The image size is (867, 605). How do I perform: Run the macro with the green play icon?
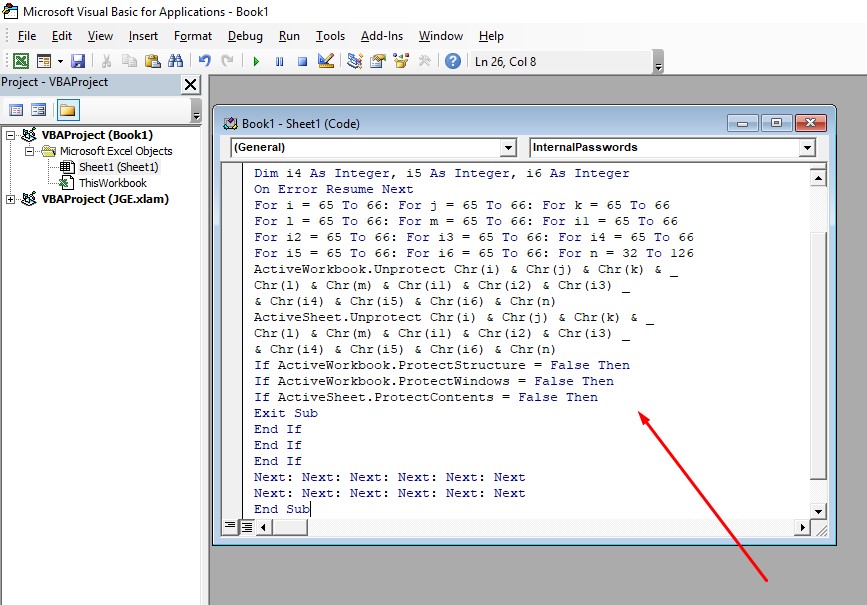click(256, 61)
